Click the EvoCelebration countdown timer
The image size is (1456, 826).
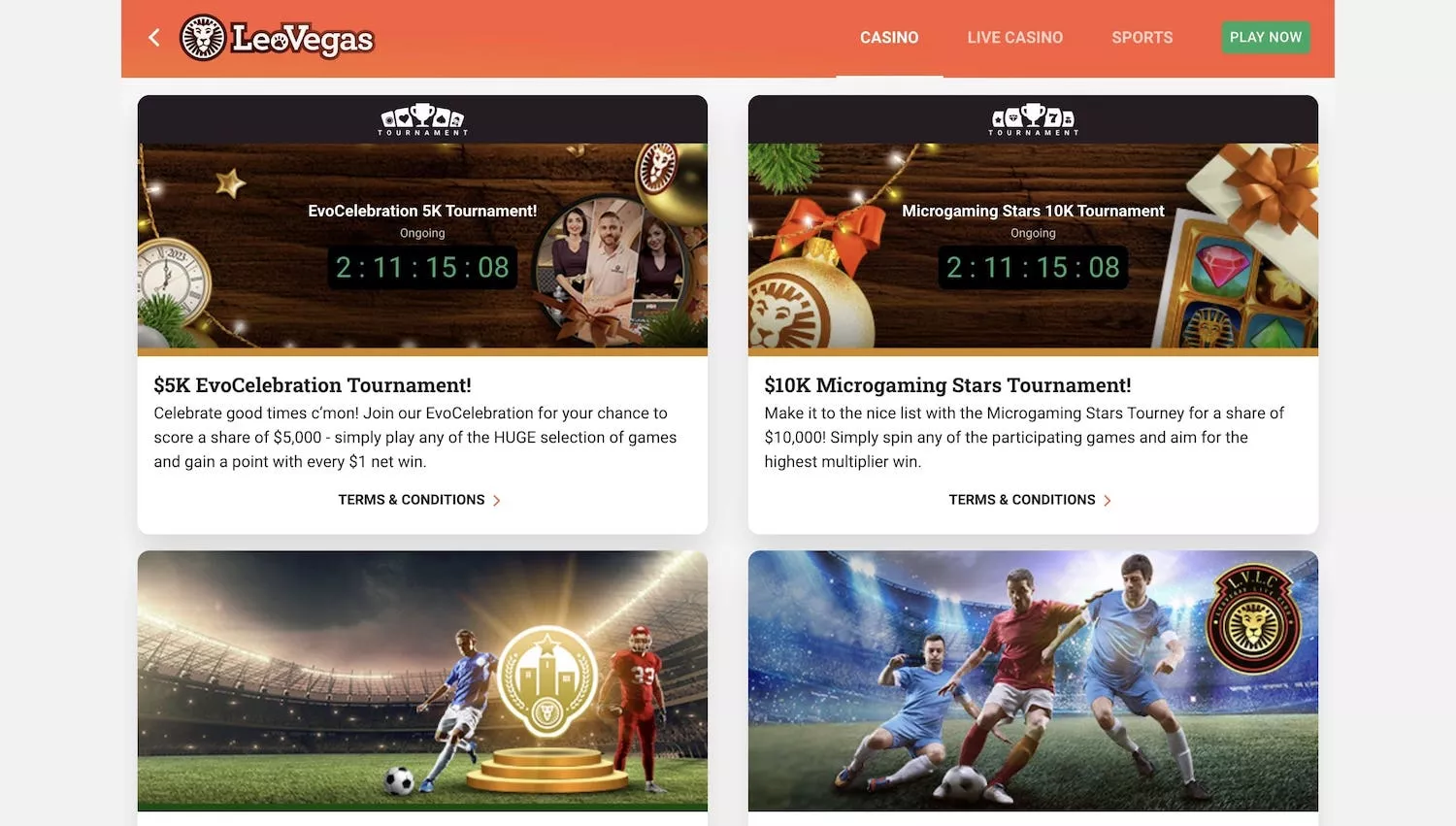click(x=422, y=267)
